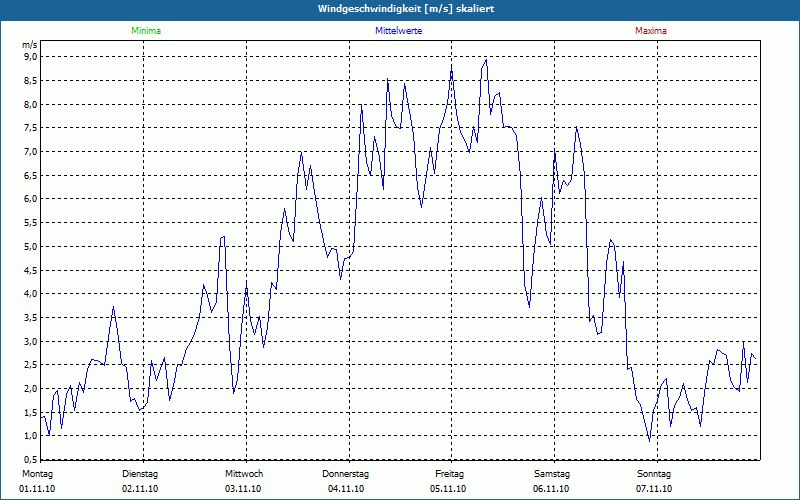Click the m/s unit label
Screen dimensions: 800x500
pyautogui.click(x=30, y=45)
